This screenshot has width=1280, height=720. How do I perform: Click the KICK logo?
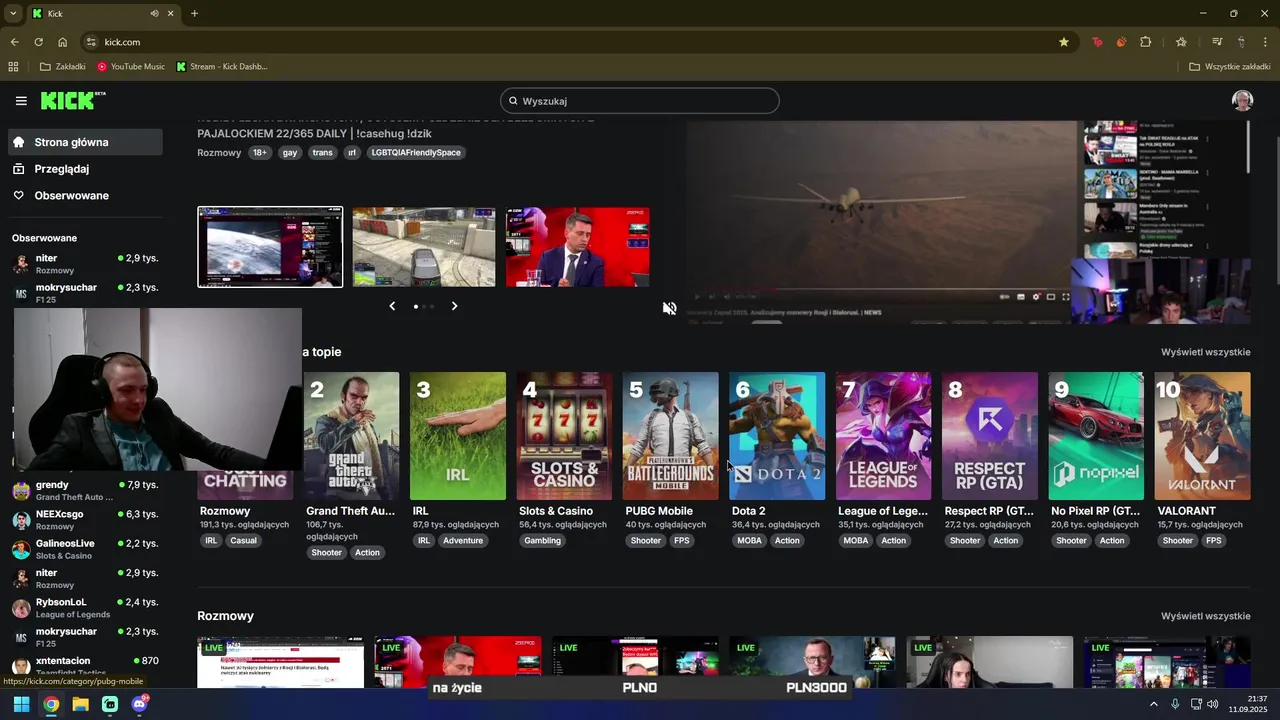point(73,100)
